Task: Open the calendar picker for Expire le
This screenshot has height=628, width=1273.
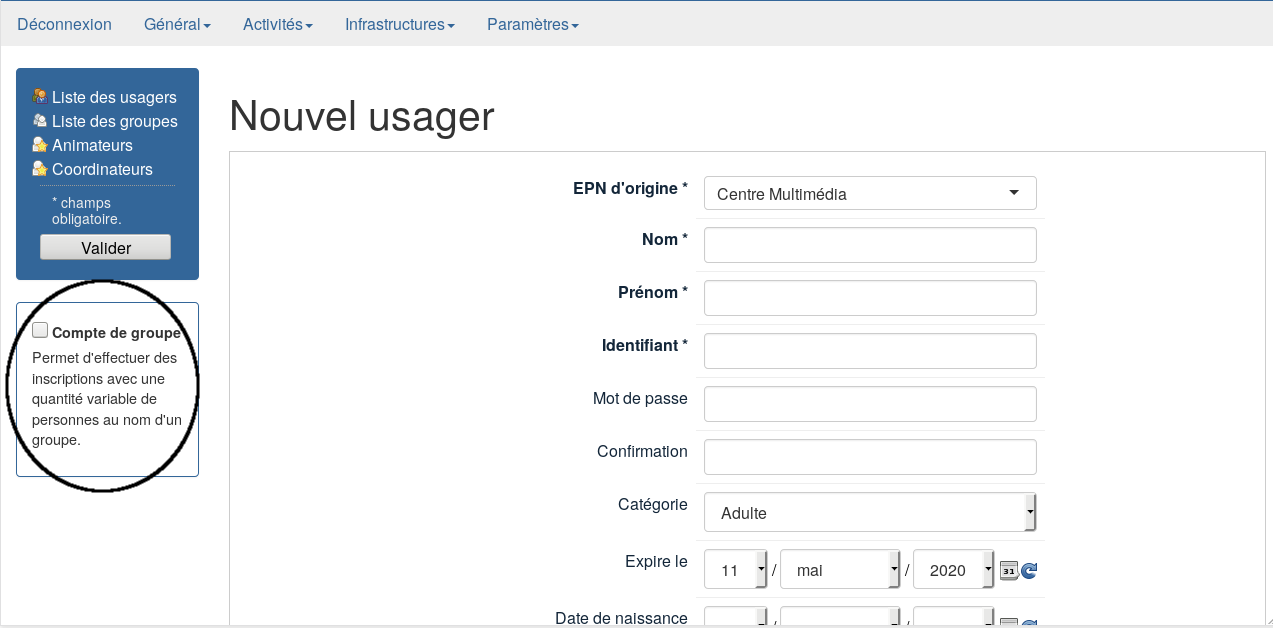Action: click(1009, 571)
